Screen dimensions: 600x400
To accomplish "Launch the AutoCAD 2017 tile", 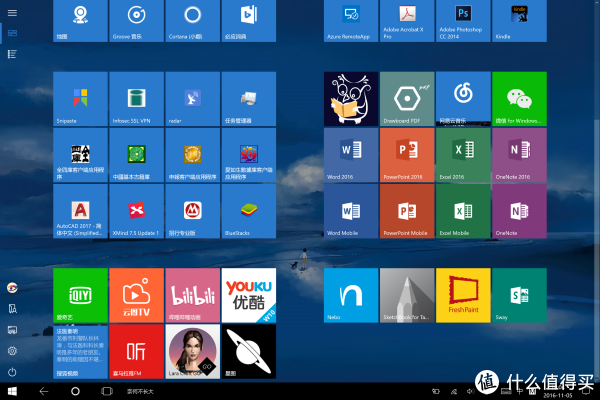I will tap(80, 211).
